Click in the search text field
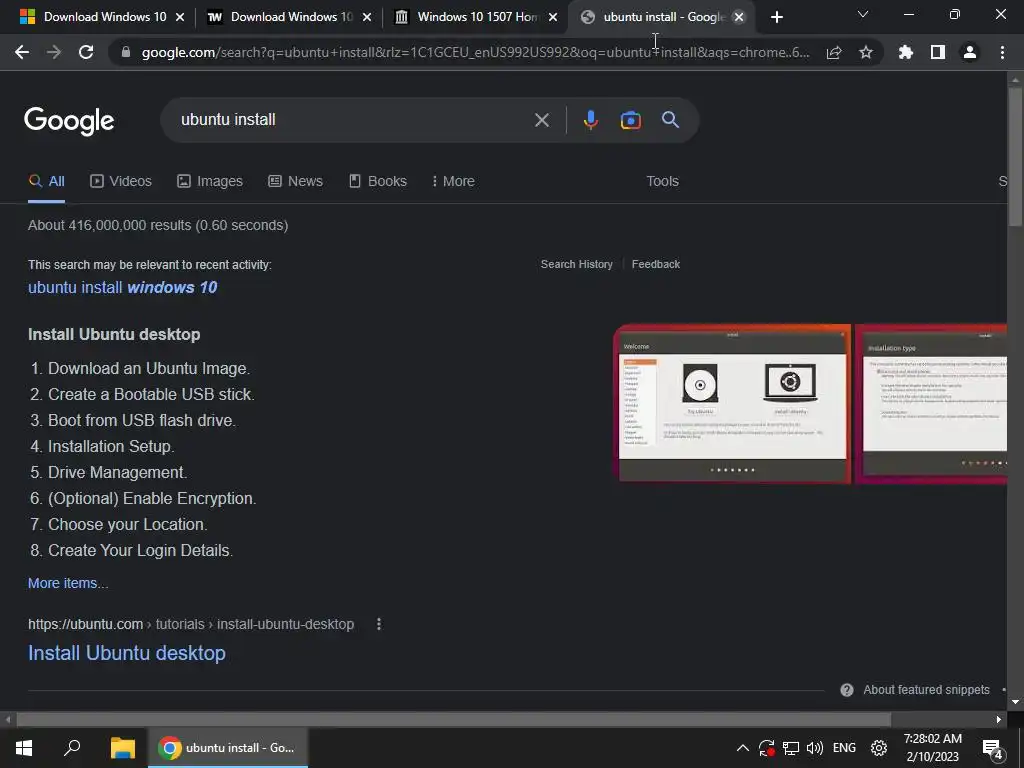 [353, 120]
